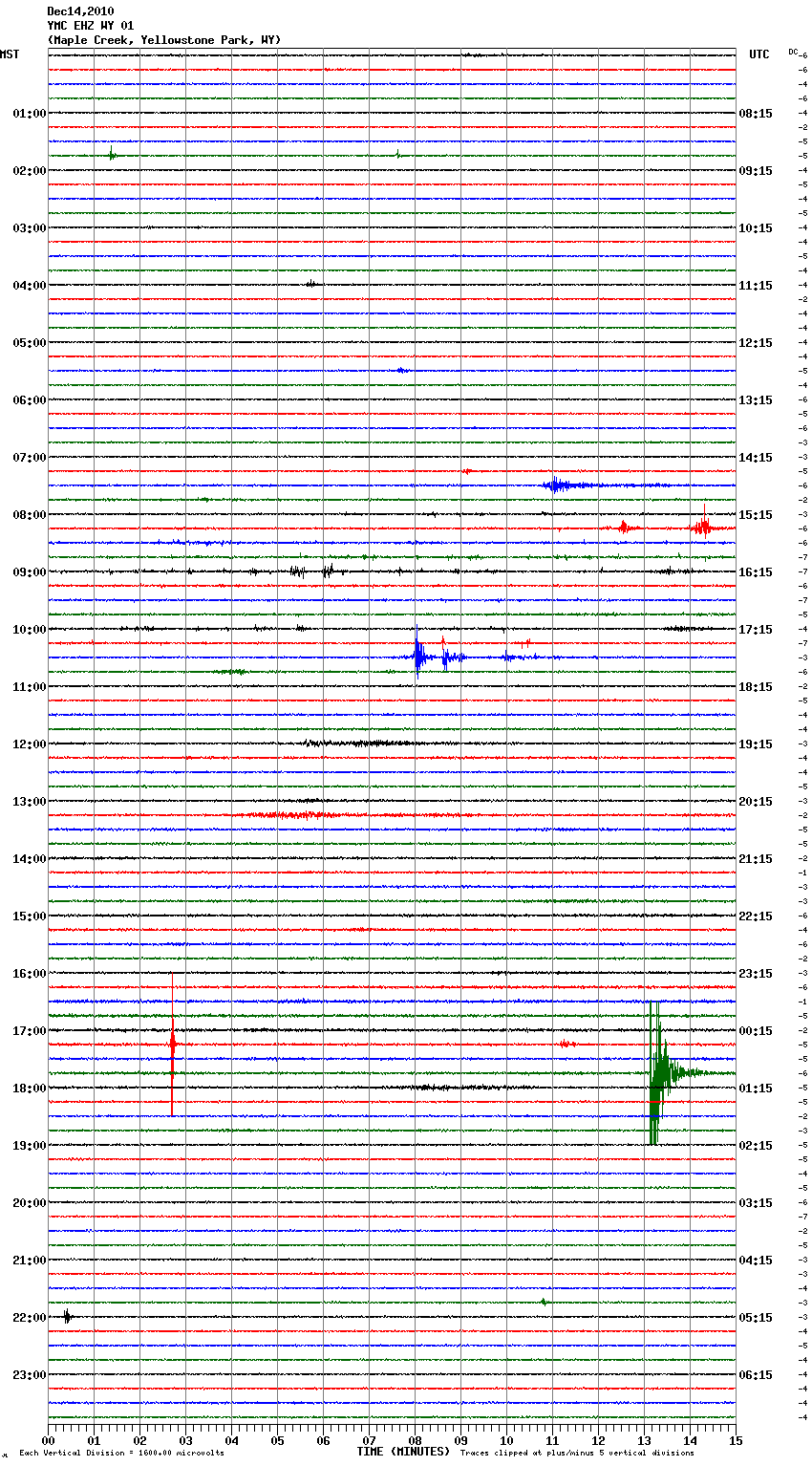Click the MST timezone label
This screenshot has height=1466, width=812.
(10, 54)
